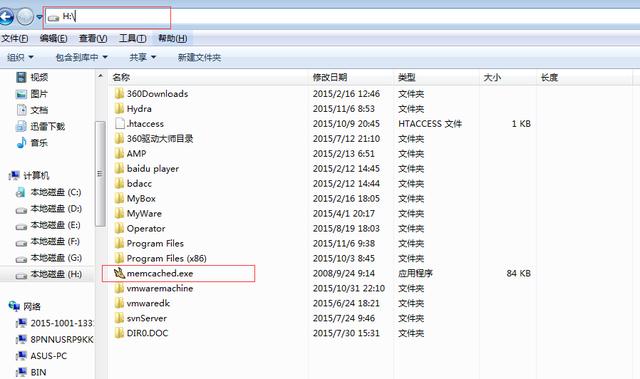Screen dimensions: 640x379
Task: Select network computer ASUS-PC
Action: pos(41,356)
